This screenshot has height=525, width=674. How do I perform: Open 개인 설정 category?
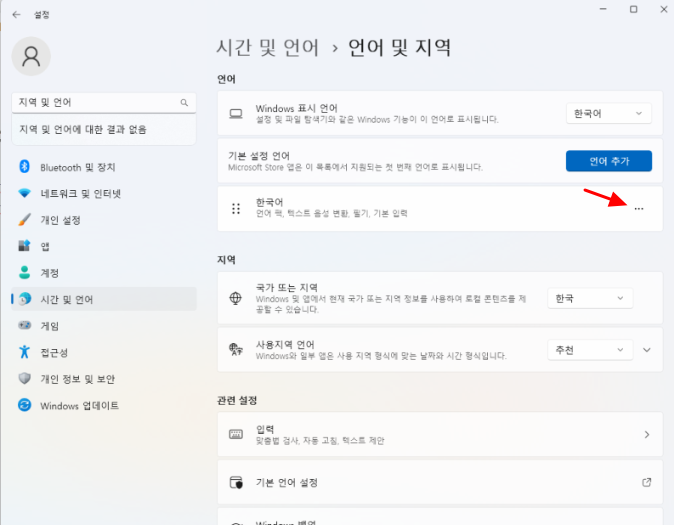(x=104, y=220)
